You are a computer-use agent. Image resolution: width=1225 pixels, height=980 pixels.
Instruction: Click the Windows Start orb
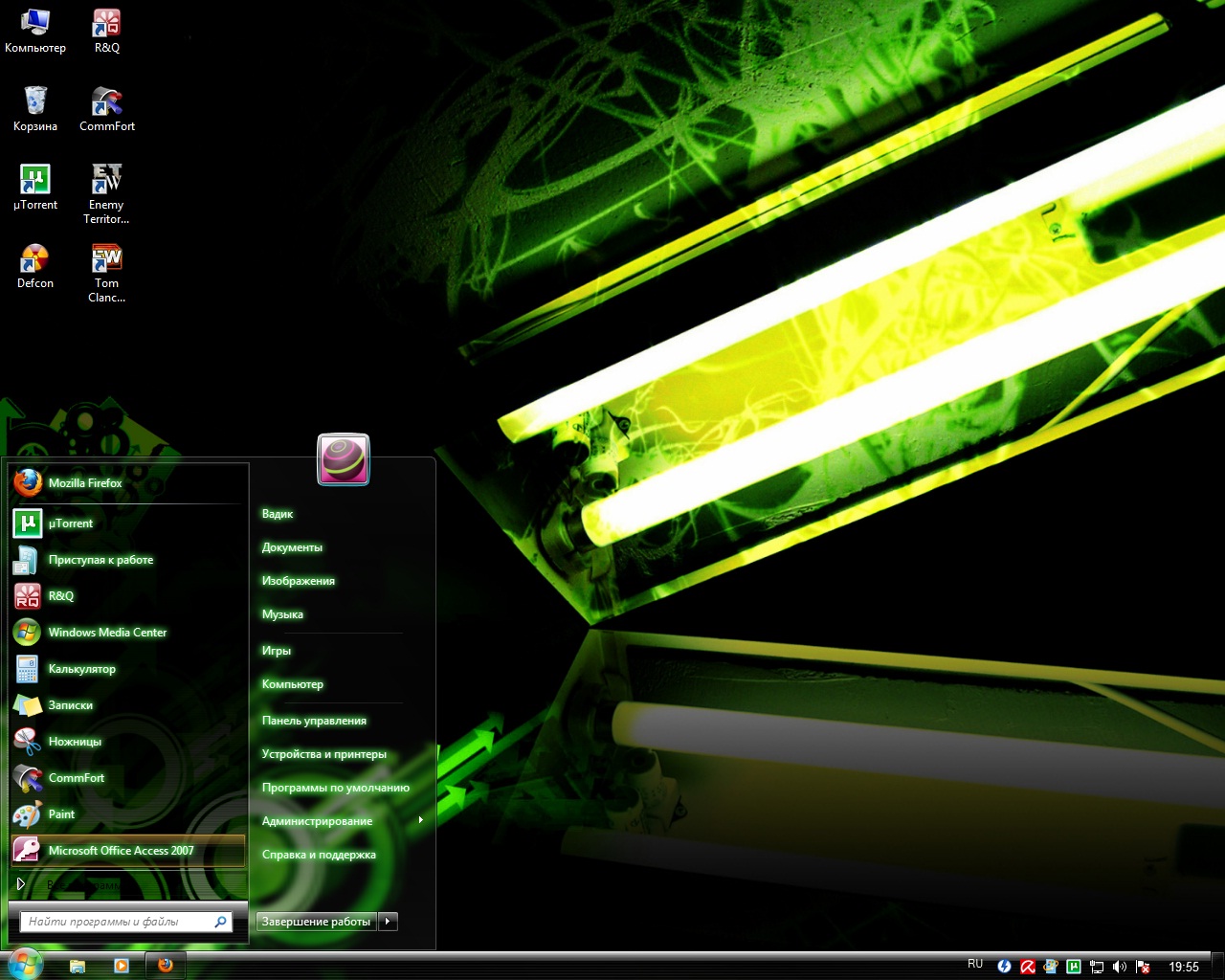click(x=24, y=965)
